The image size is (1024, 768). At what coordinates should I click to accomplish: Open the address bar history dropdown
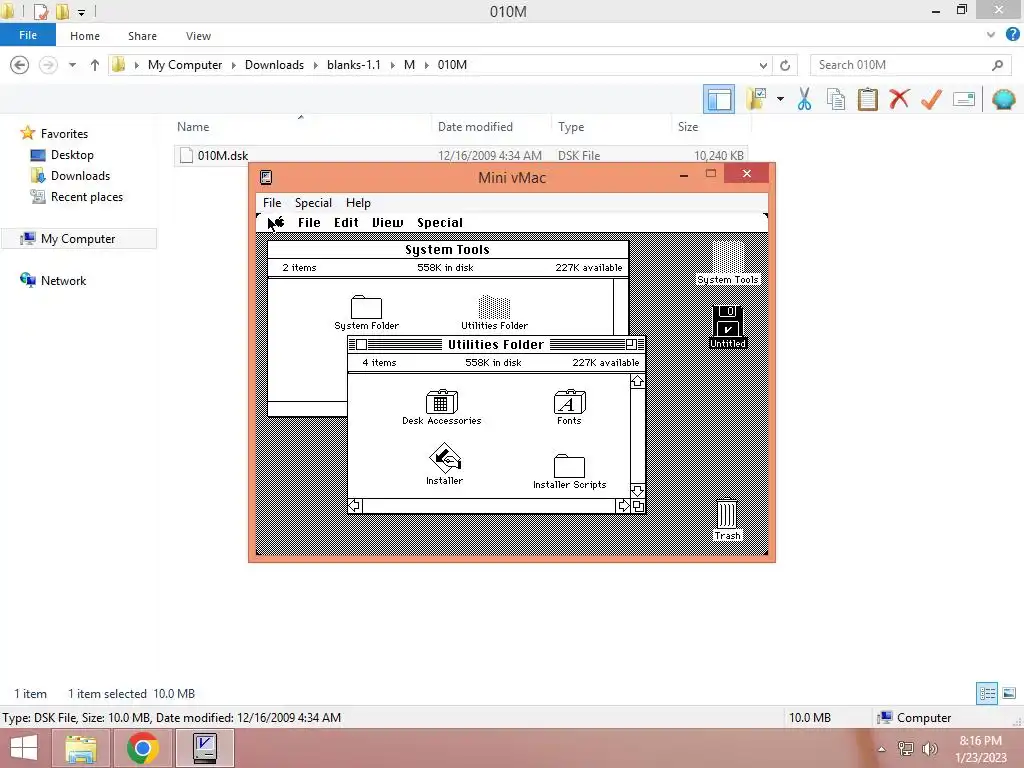(x=763, y=65)
